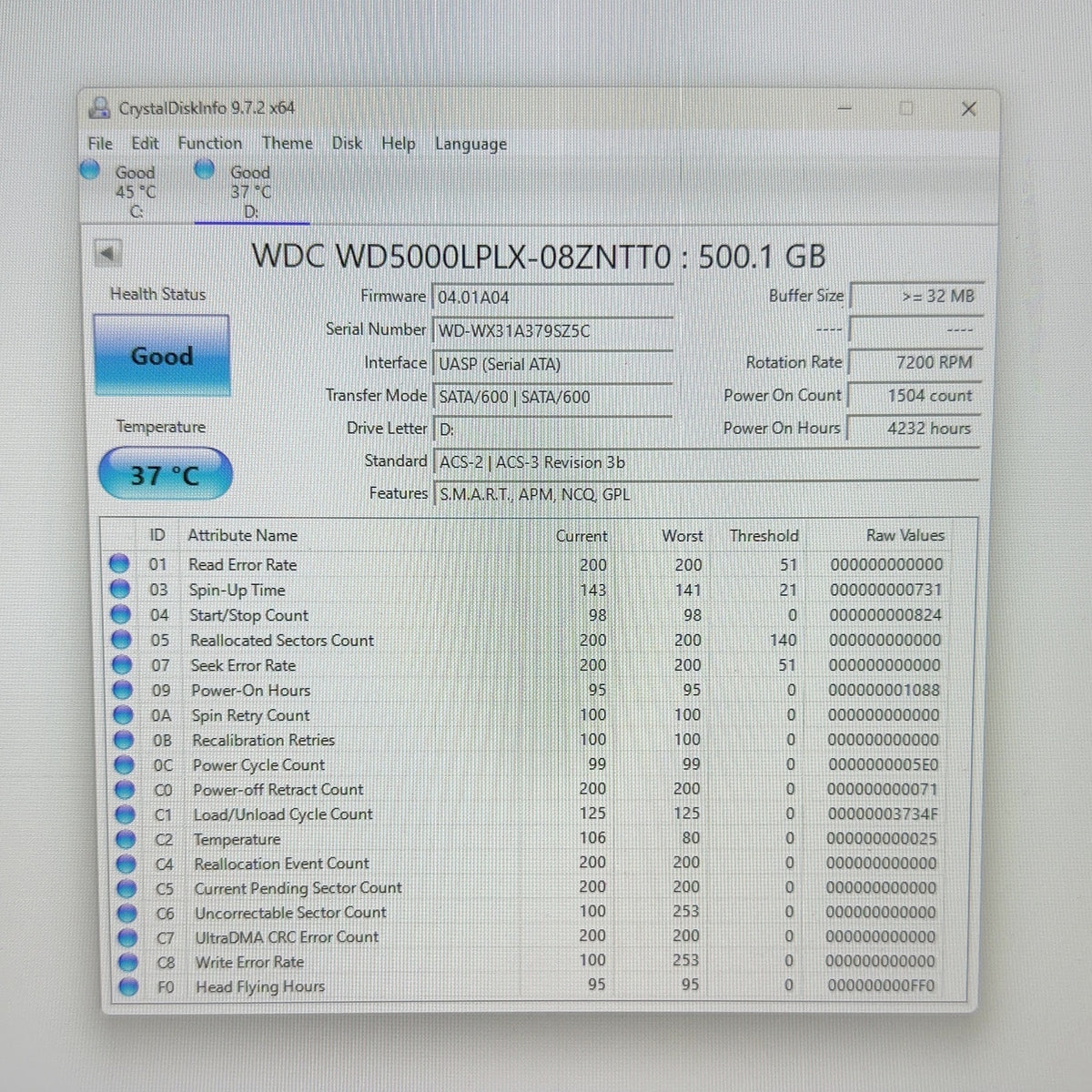Click the Power On Count field 1504 count
The image size is (1092, 1092).
(915, 395)
